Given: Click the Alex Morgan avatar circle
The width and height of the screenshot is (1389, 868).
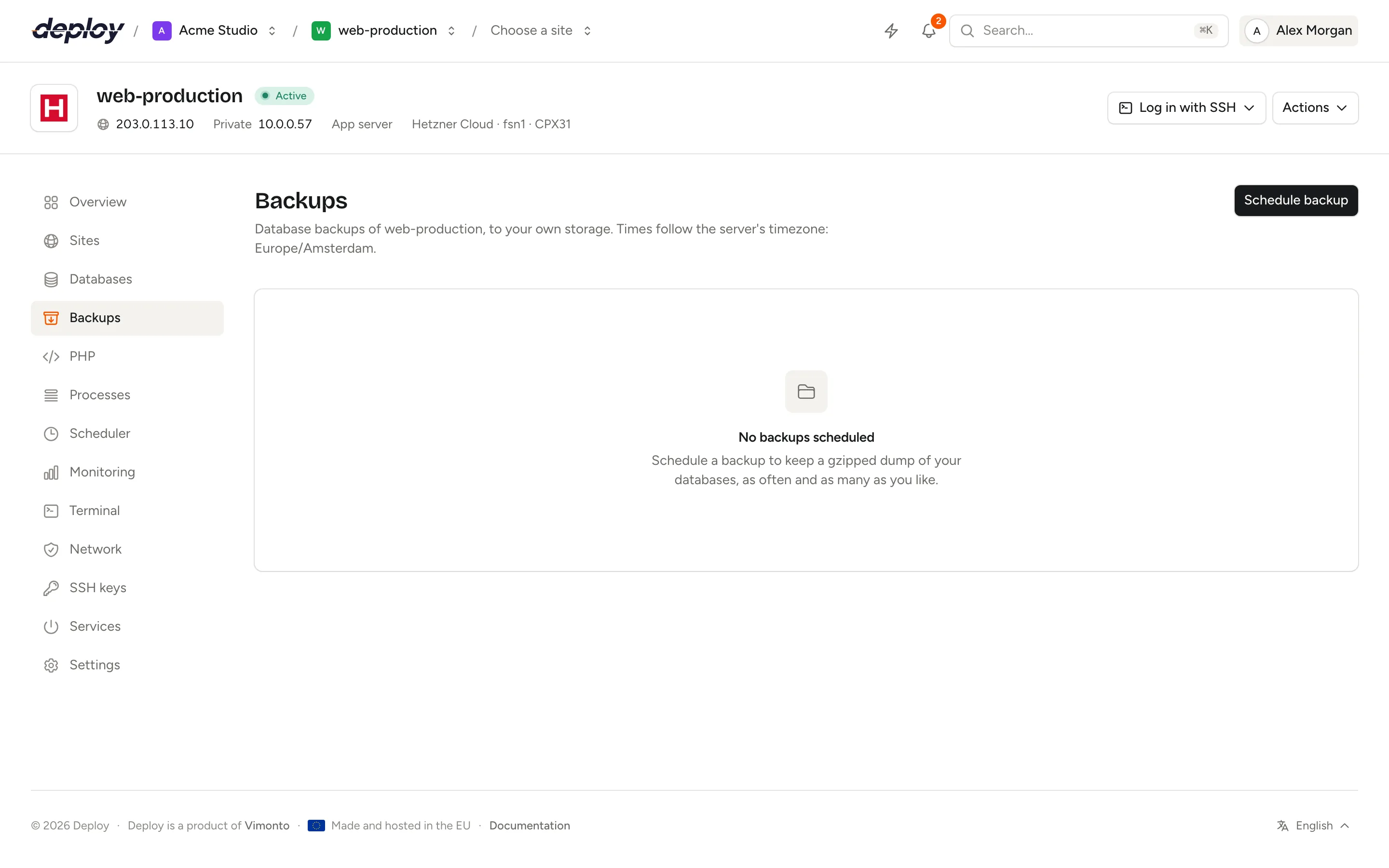Looking at the screenshot, I should pos(1256,31).
